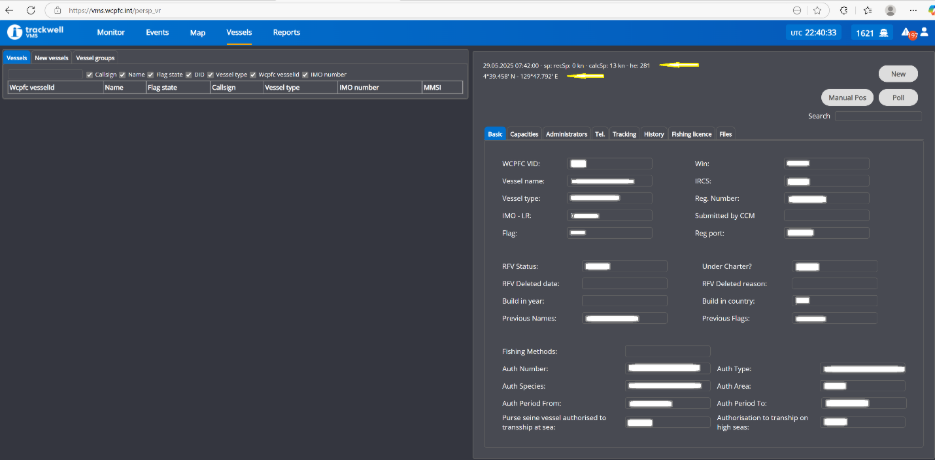Screen dimensions: 936x460
Task: Sort by IMO number column header
Action: 379,87
